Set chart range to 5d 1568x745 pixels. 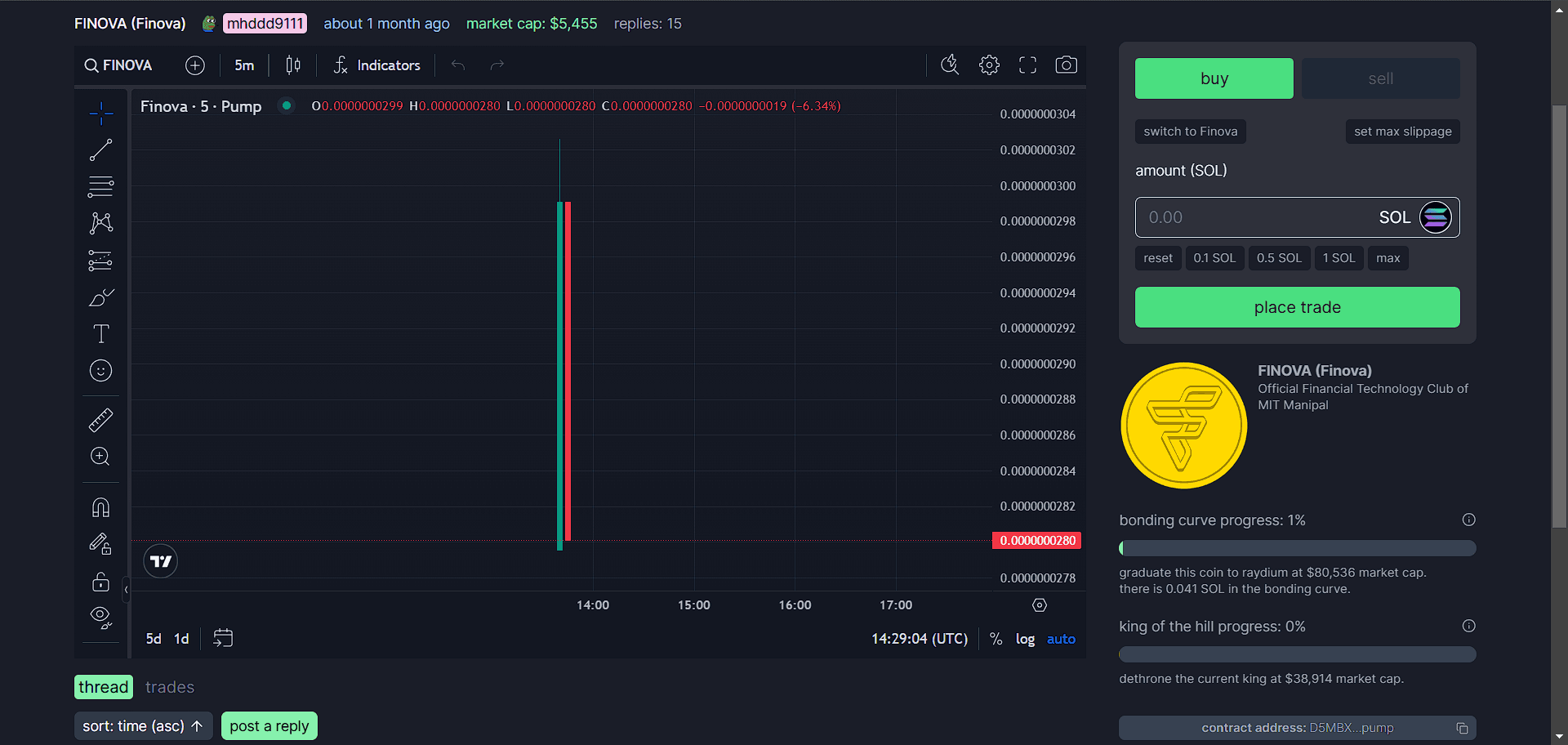click(x=154, y=639)
